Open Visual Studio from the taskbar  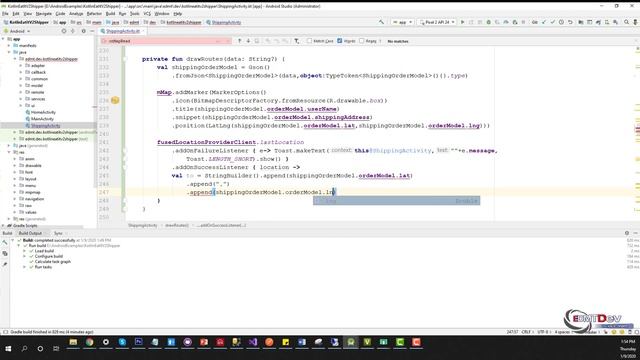point(253,342)
